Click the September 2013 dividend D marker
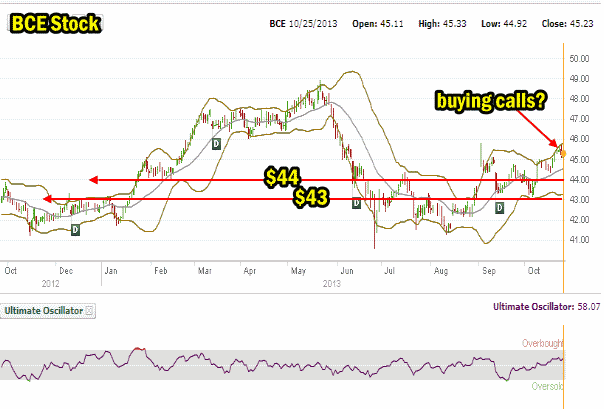This screenshot has width=604, height=409. point(500,208)
